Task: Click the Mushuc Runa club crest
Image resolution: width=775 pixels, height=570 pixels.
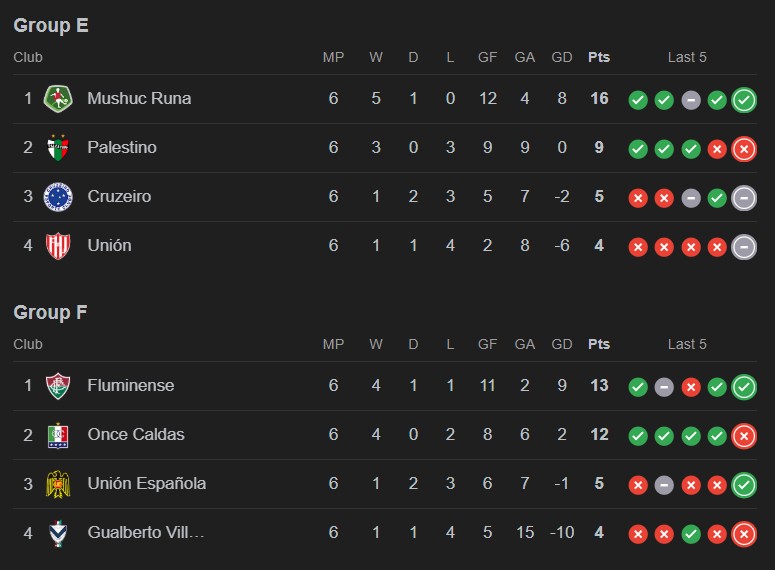Action: (x=58, y=99)
